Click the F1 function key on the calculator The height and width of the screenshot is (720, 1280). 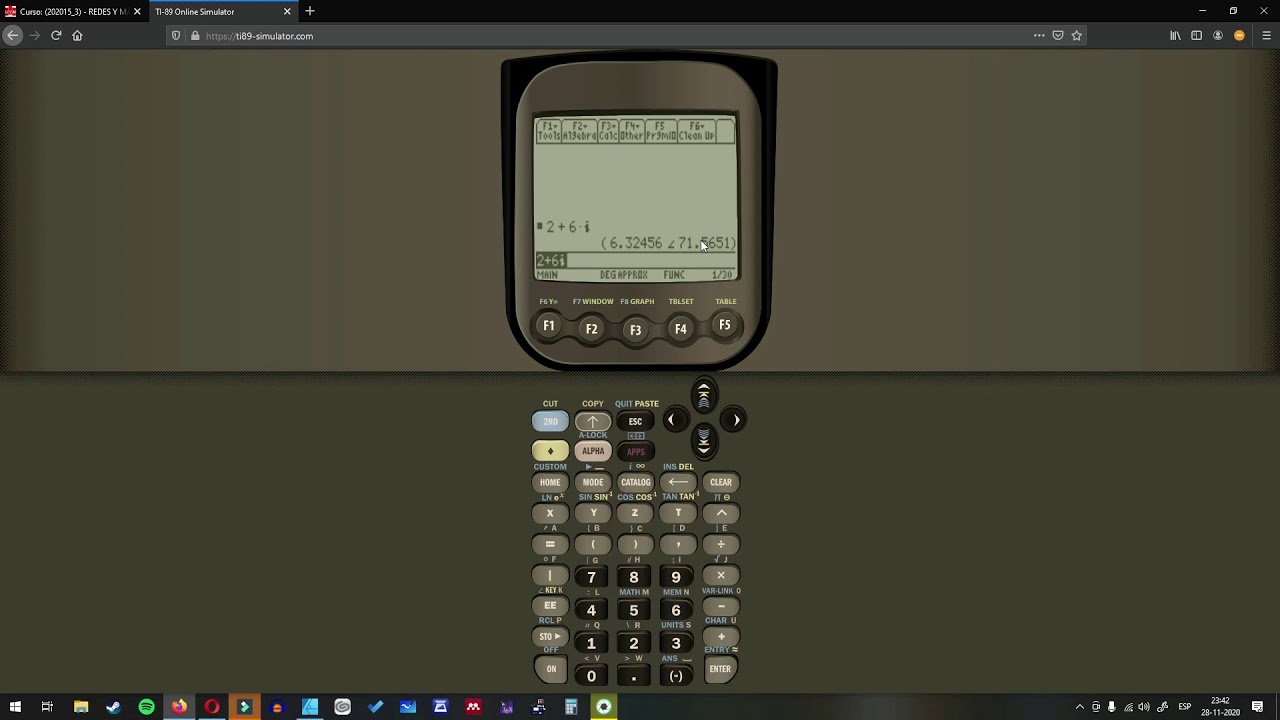coord(548,326)
